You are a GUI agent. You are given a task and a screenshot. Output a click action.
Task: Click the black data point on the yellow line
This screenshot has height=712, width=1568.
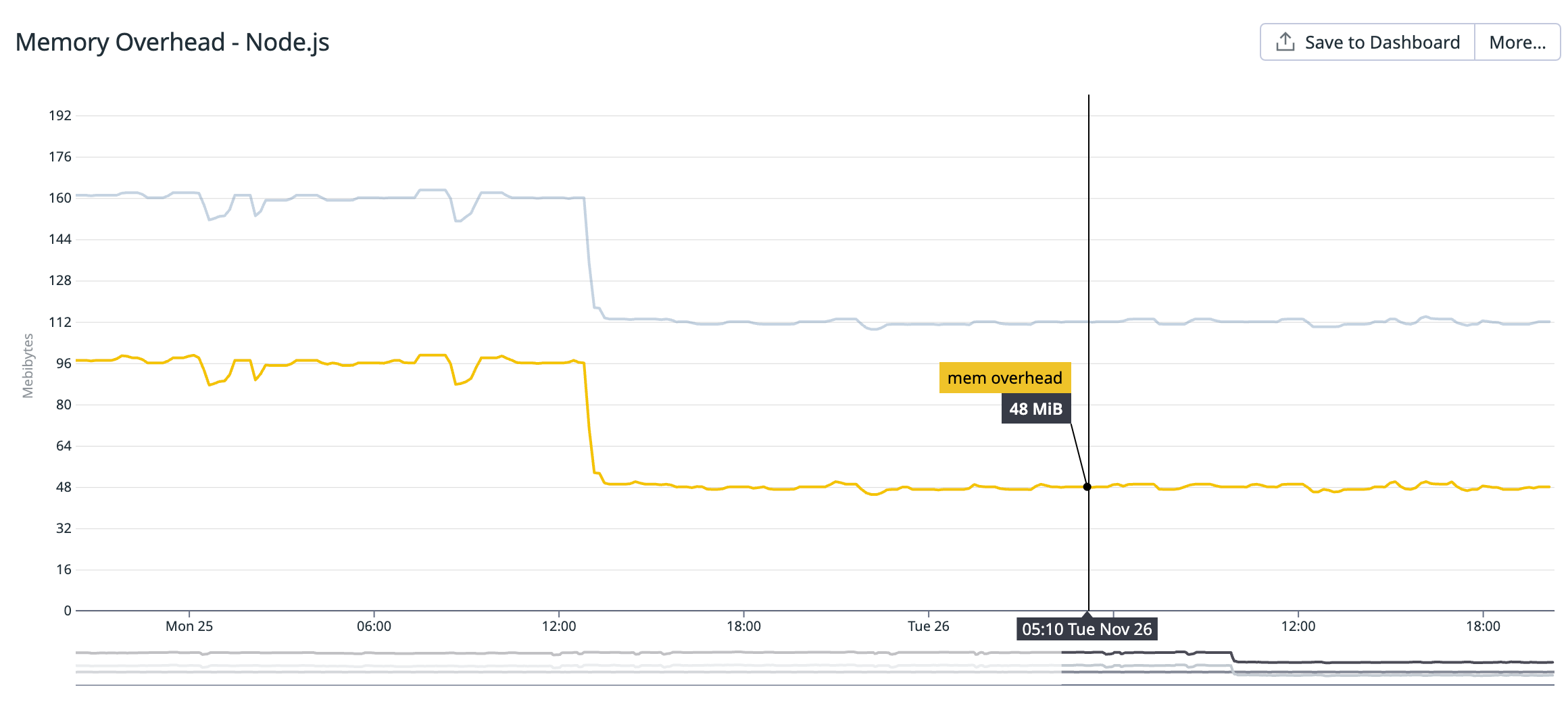coord(1087,487)
